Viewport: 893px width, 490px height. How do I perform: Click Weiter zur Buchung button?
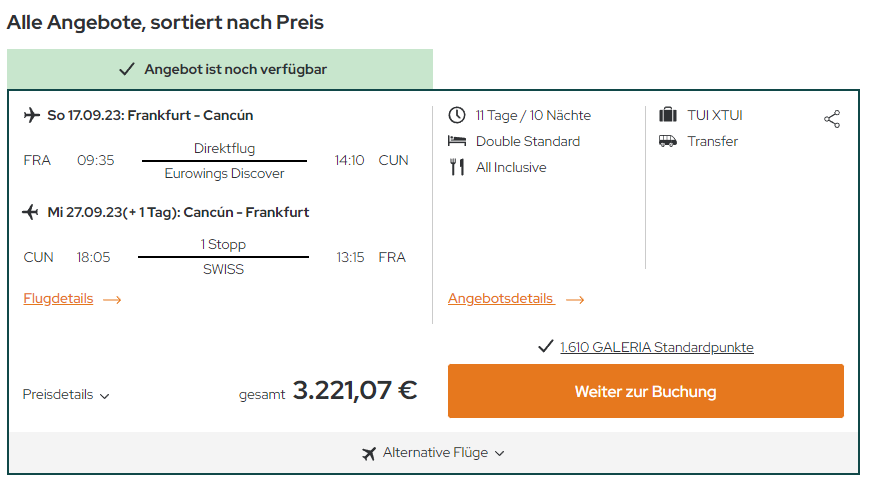[646, 391]
